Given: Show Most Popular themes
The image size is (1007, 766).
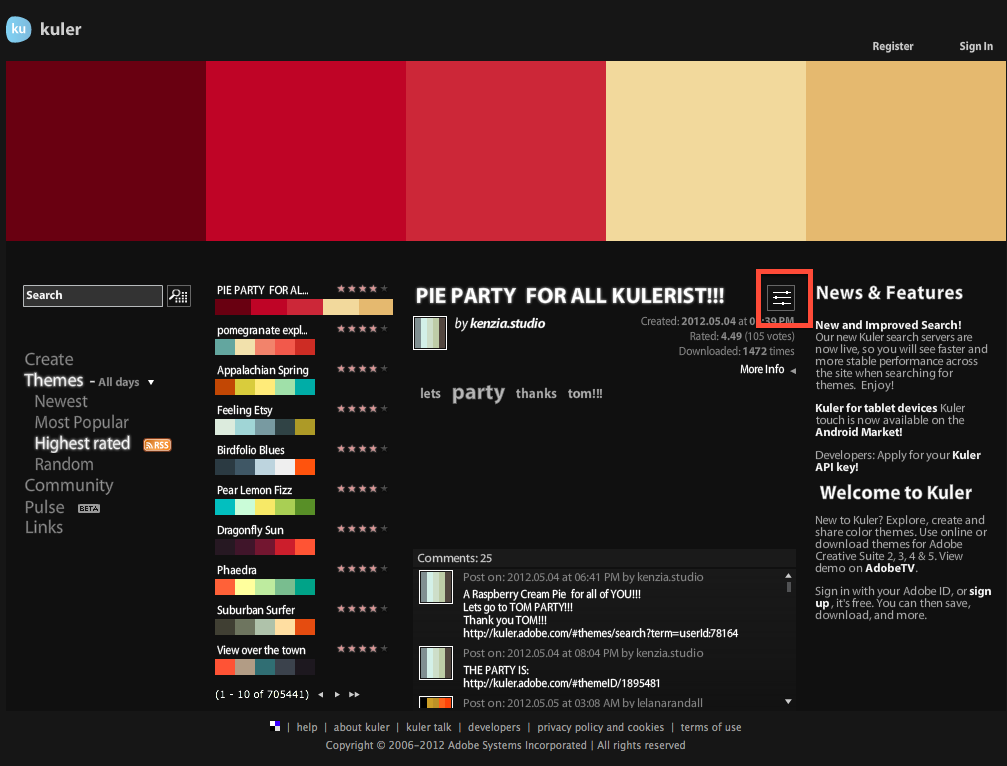Looking at the screenshot, I should click(x=82, y=422).
